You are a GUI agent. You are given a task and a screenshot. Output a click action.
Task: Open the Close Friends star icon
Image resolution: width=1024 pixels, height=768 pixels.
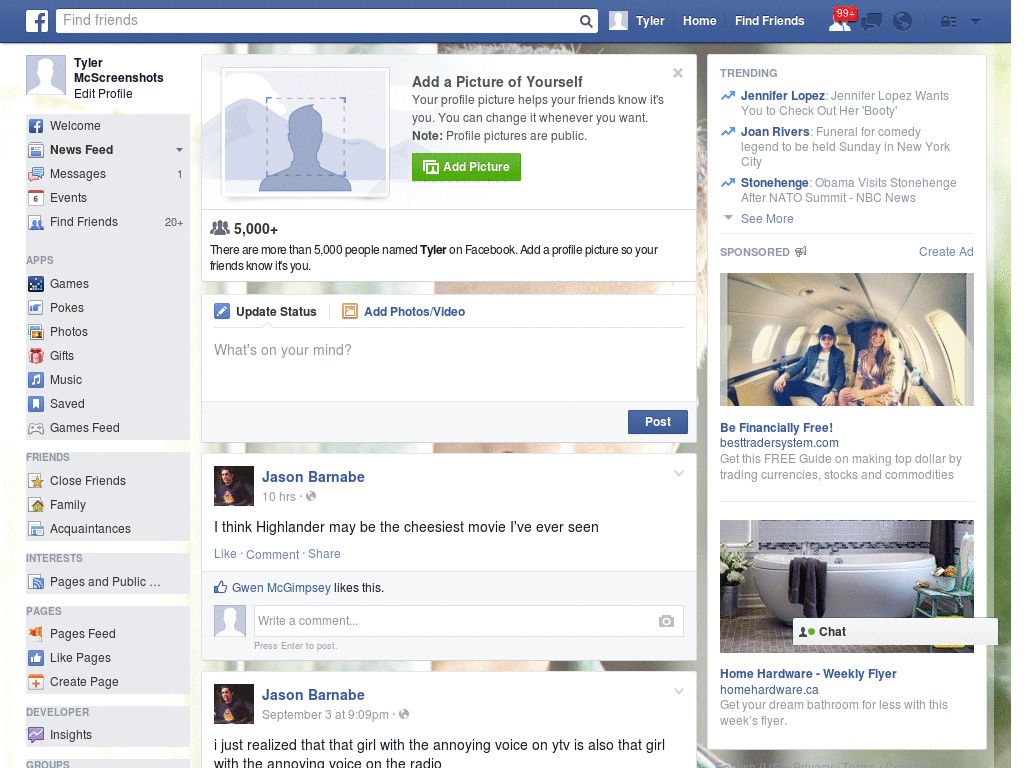pos(36,481)
